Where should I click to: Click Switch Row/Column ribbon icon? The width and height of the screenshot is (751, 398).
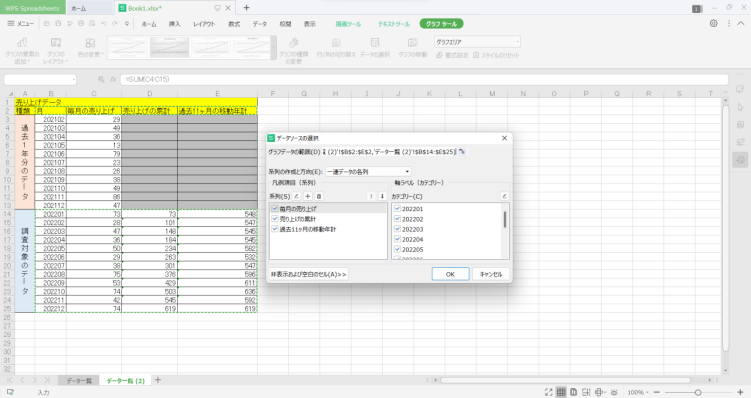tap(336, 48)
